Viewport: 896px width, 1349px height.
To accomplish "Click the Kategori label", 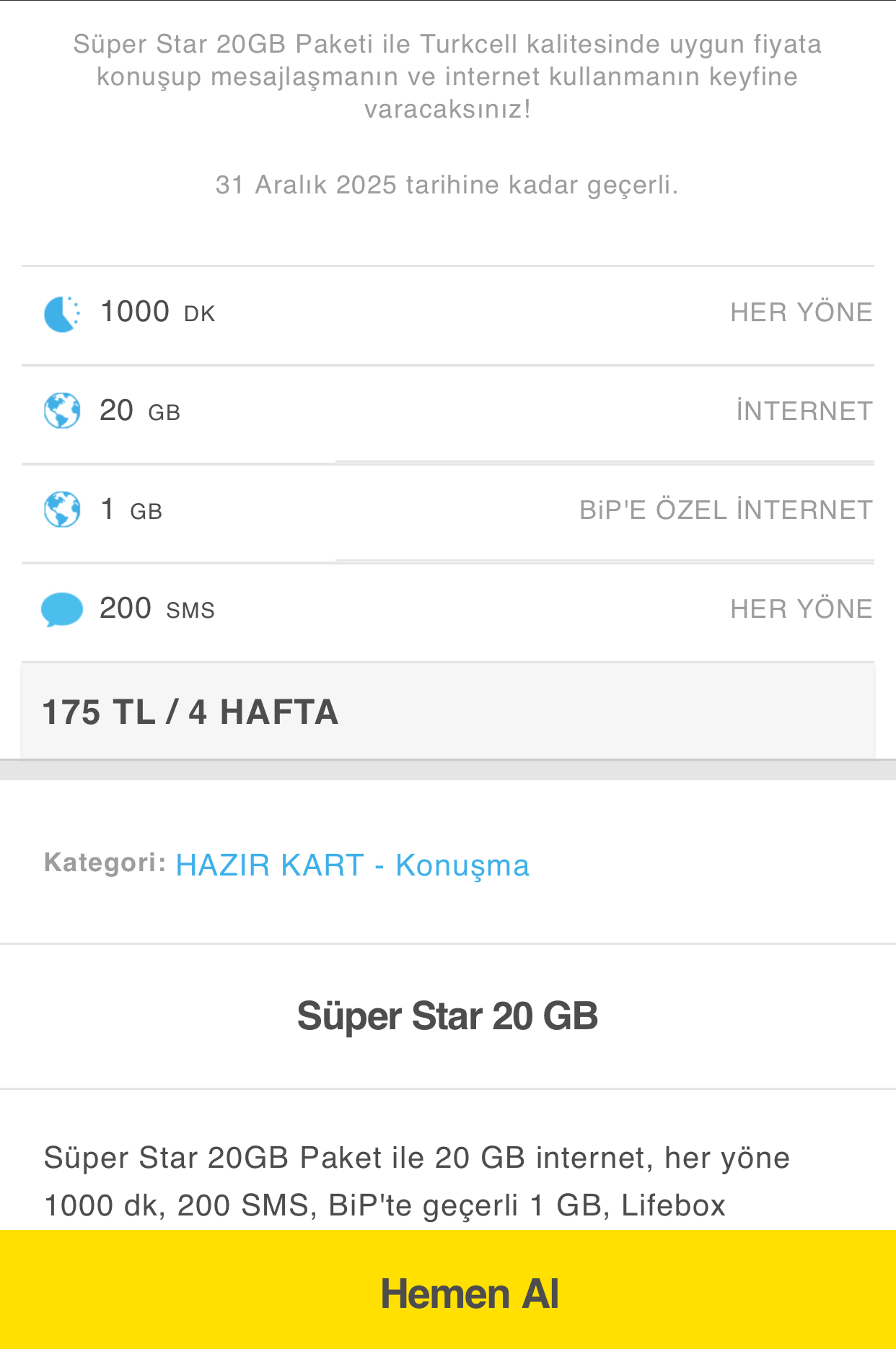I will pos(105,863).
